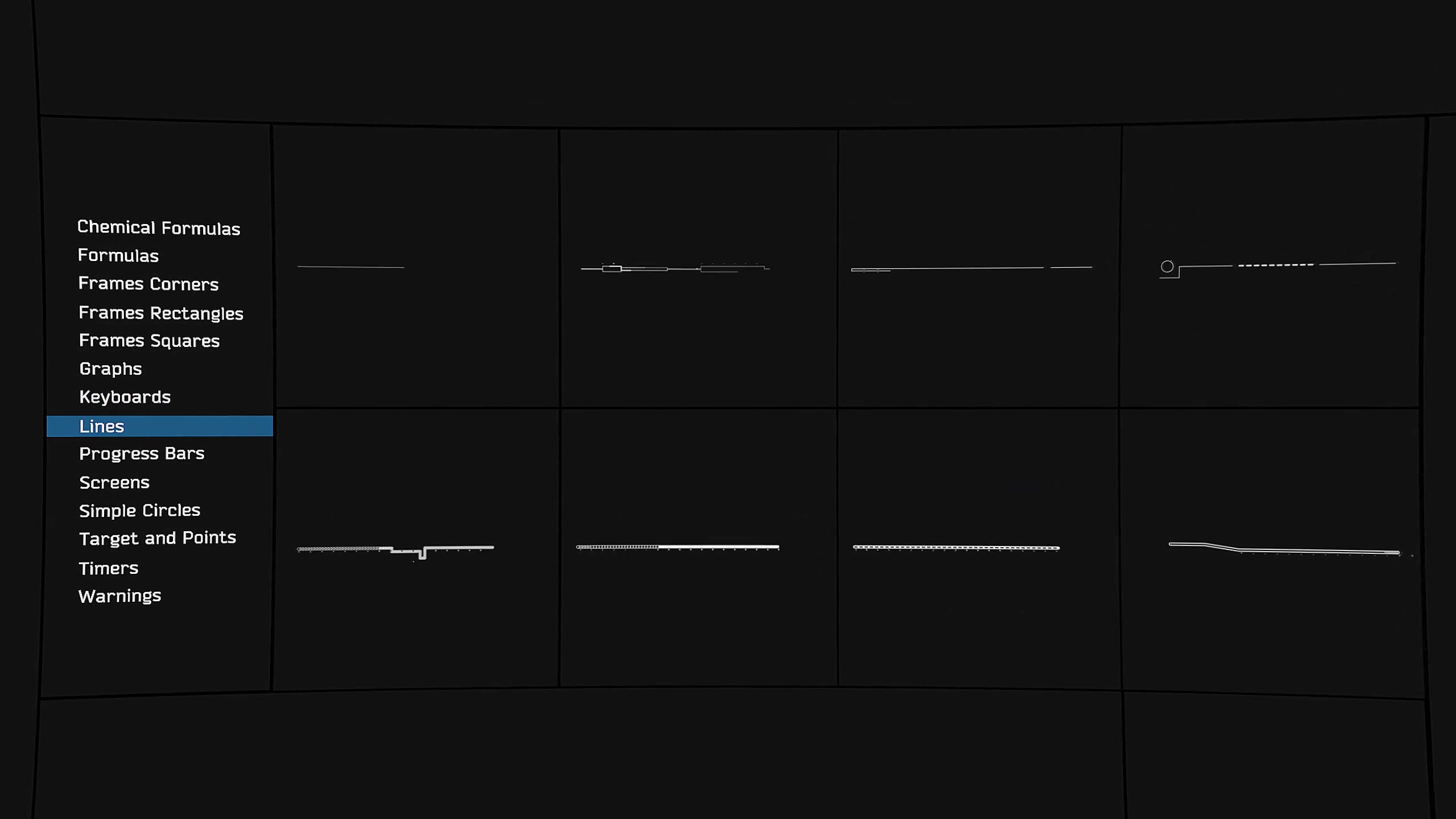Screen dimensions: 1456x819
Task: Open the Graphs category
Action: point(109,369)
